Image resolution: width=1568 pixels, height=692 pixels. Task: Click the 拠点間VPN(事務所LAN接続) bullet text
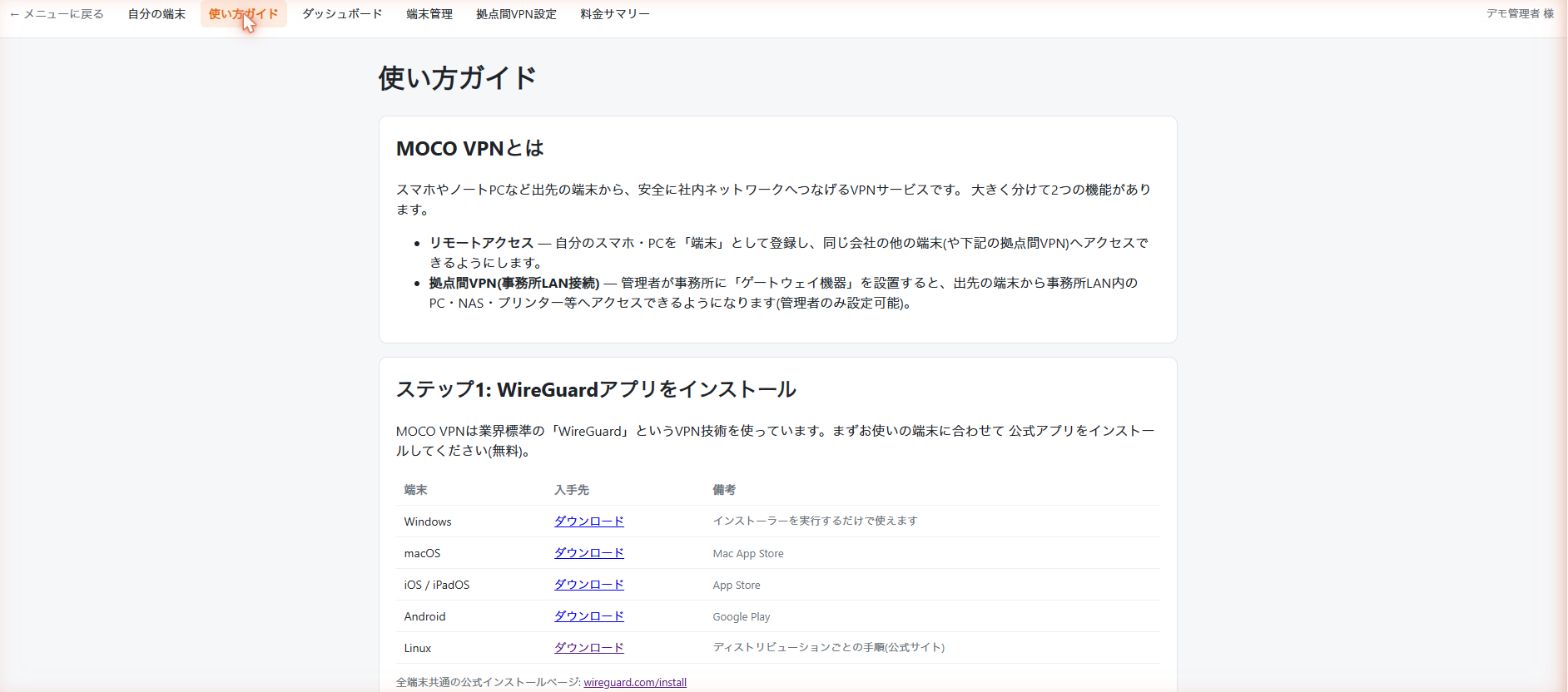coord(514,283)
